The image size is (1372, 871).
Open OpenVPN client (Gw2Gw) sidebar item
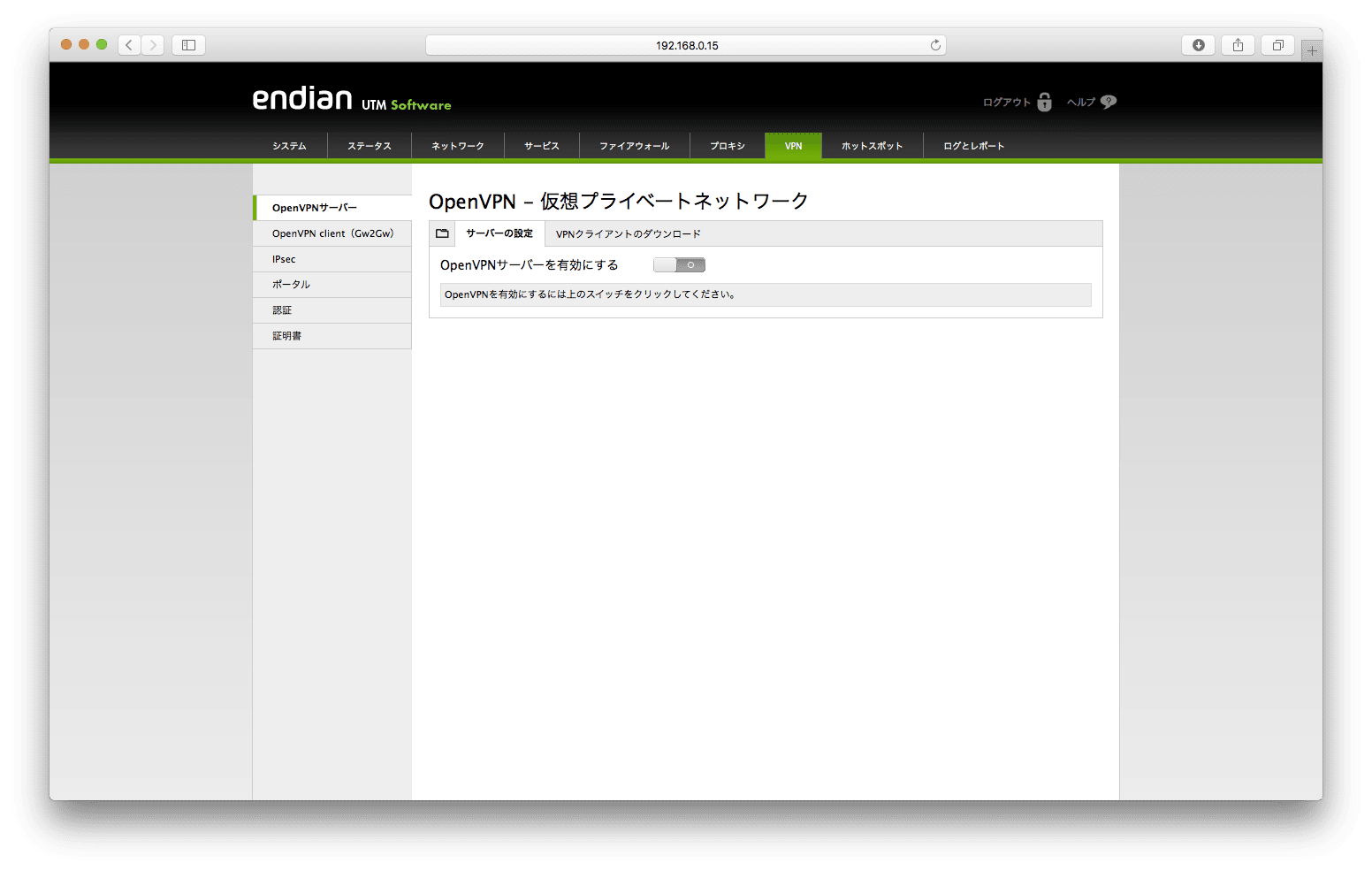pyautogui.click(x=332, y=233)
